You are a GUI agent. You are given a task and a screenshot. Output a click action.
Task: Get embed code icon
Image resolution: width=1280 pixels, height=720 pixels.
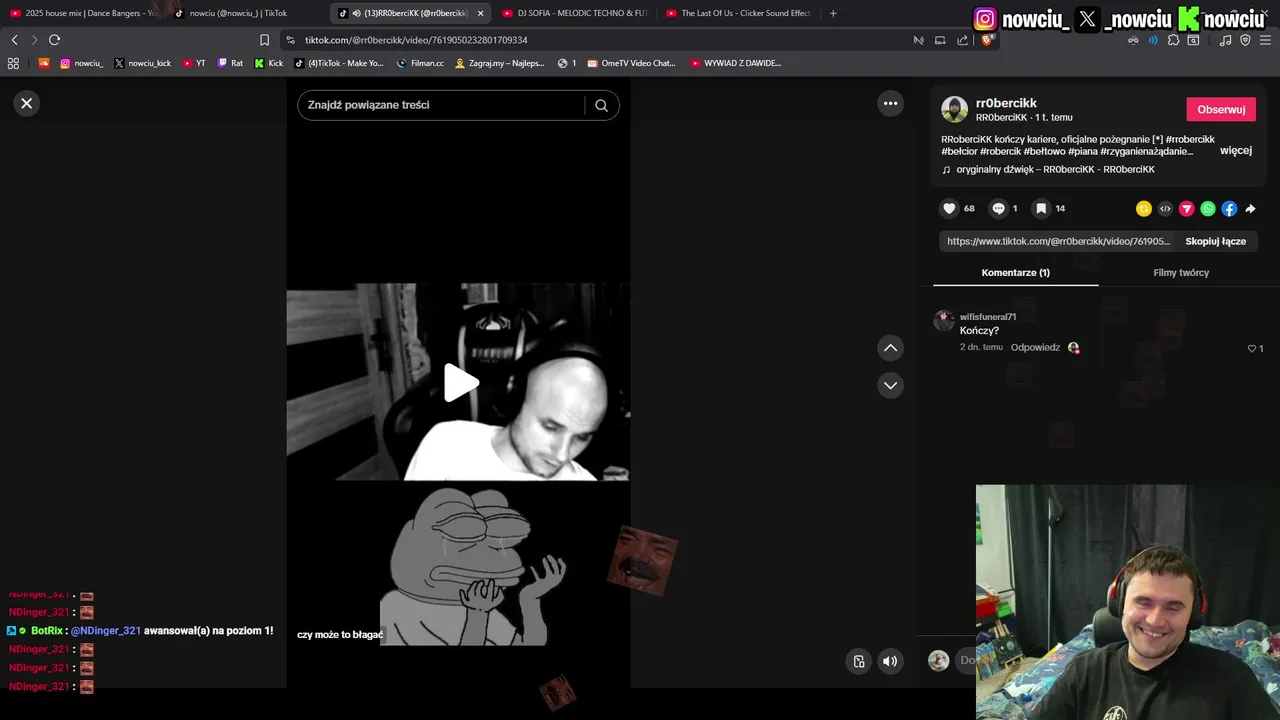pyautogui.click(x=1165, y=209)
